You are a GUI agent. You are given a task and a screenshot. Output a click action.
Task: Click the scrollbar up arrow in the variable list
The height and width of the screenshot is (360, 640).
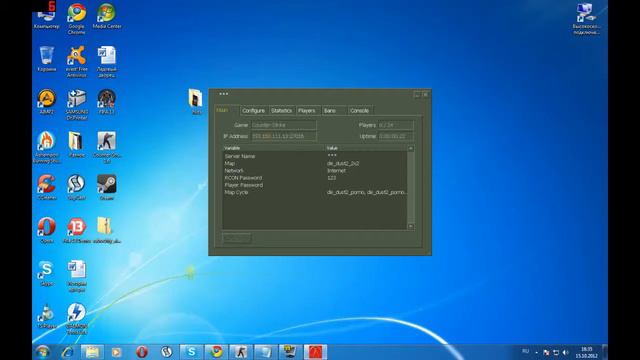(411, 149)
